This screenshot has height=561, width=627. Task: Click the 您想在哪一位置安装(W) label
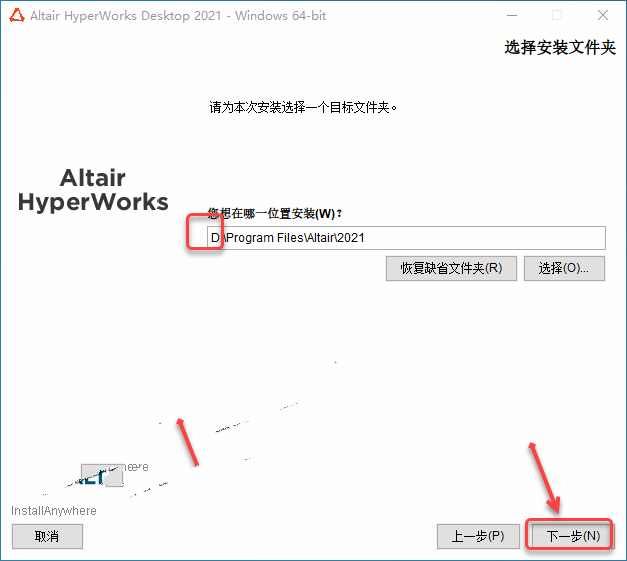click(275, 214)
